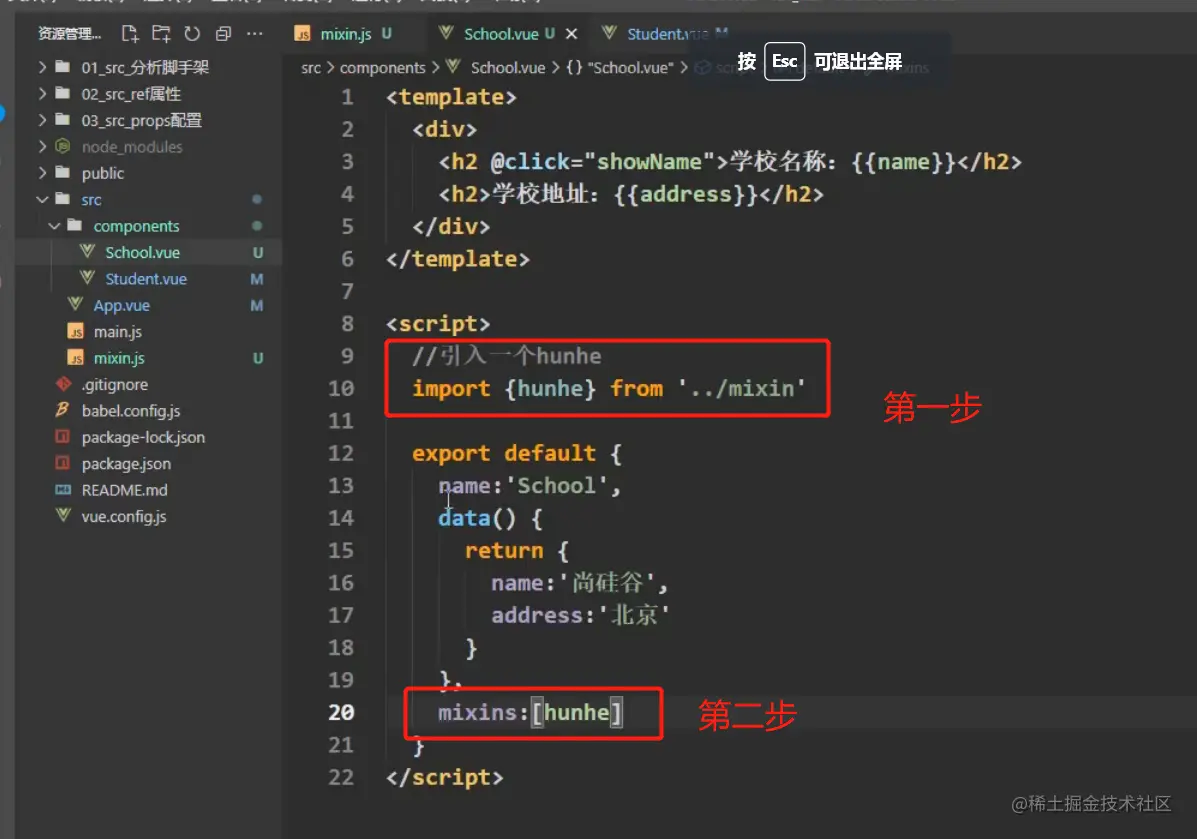Screen dimensions: 1197x839
Task: Click the name:'School' property
Action: pyautogui.click(x=529, y=486)
